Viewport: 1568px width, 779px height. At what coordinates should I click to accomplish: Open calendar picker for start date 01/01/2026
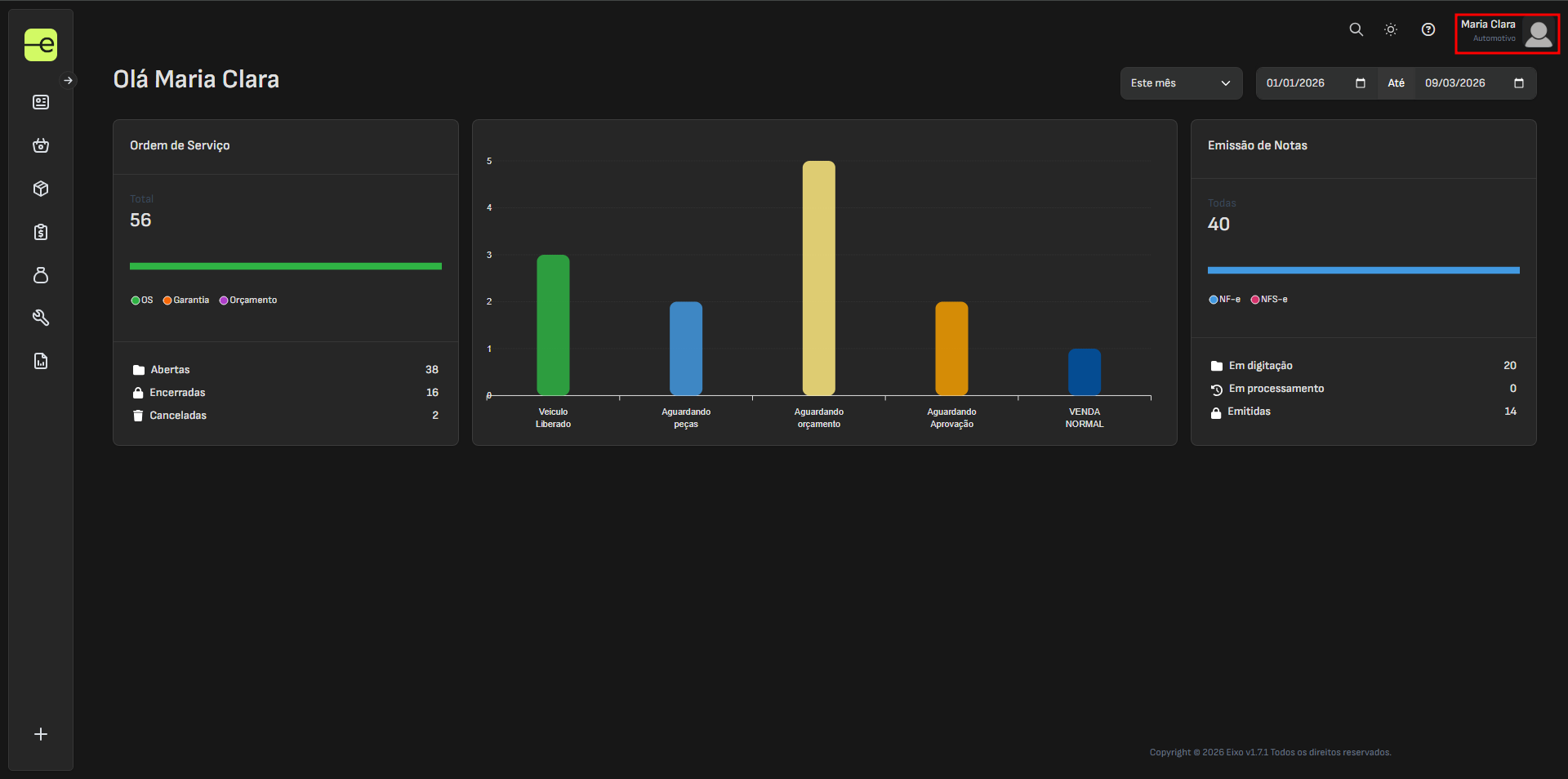point(1361,83)
